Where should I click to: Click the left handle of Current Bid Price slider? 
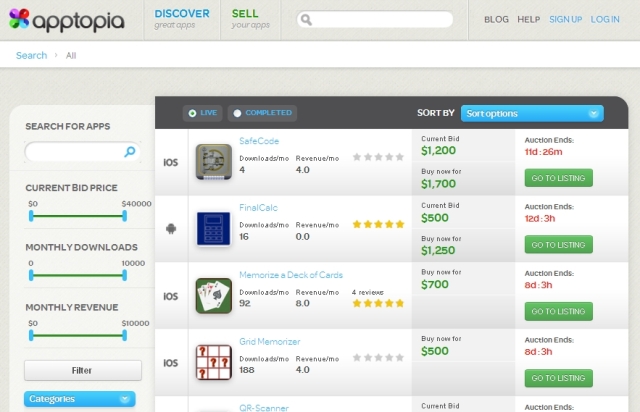coord(31,216)
